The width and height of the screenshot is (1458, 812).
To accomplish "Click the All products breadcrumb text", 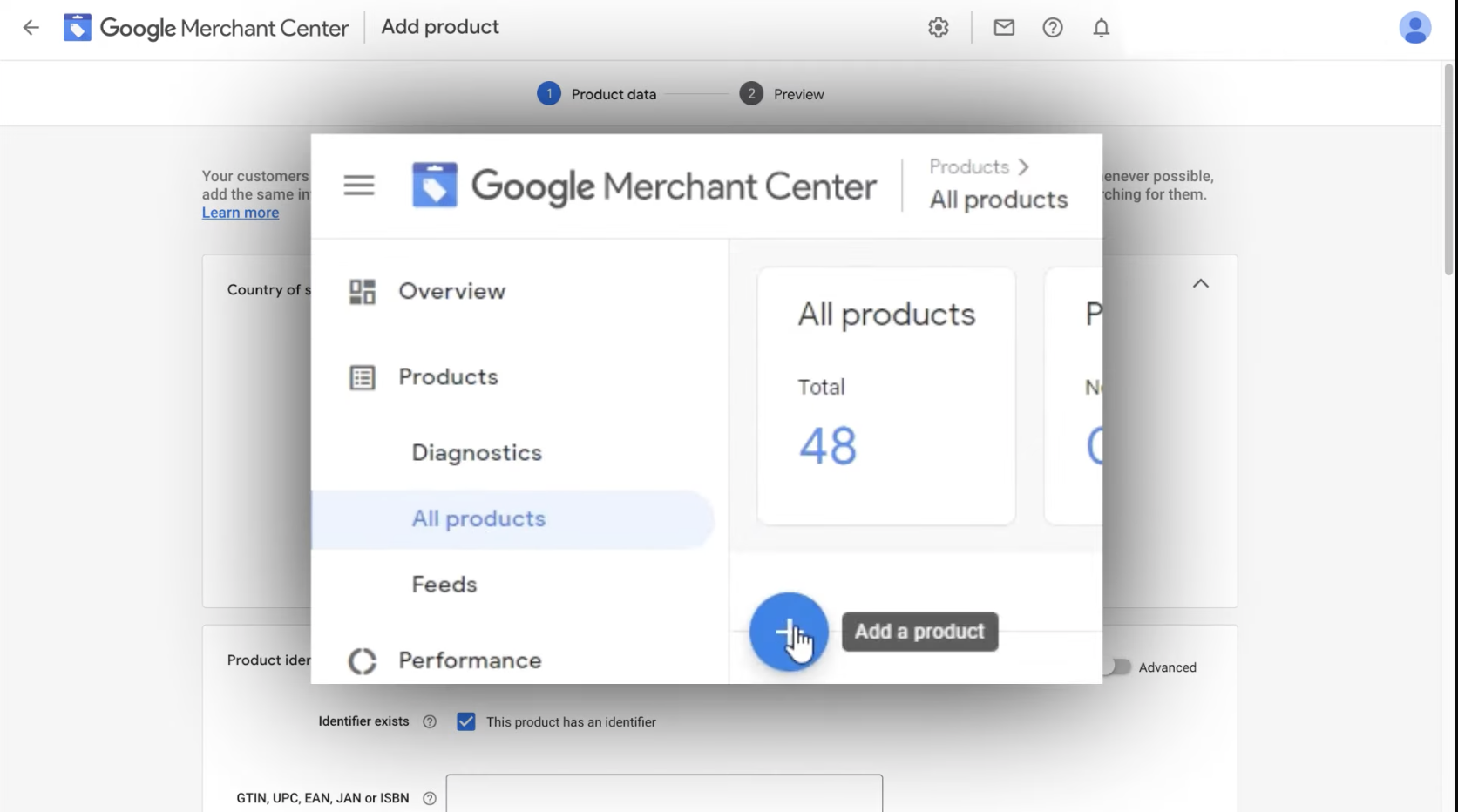I will click(999, 200).
